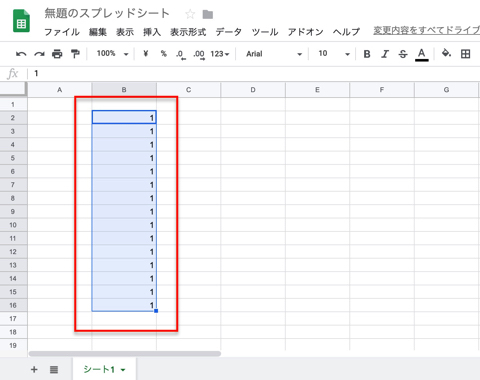
Task: Select row 17 header
Action: (13, 319)
